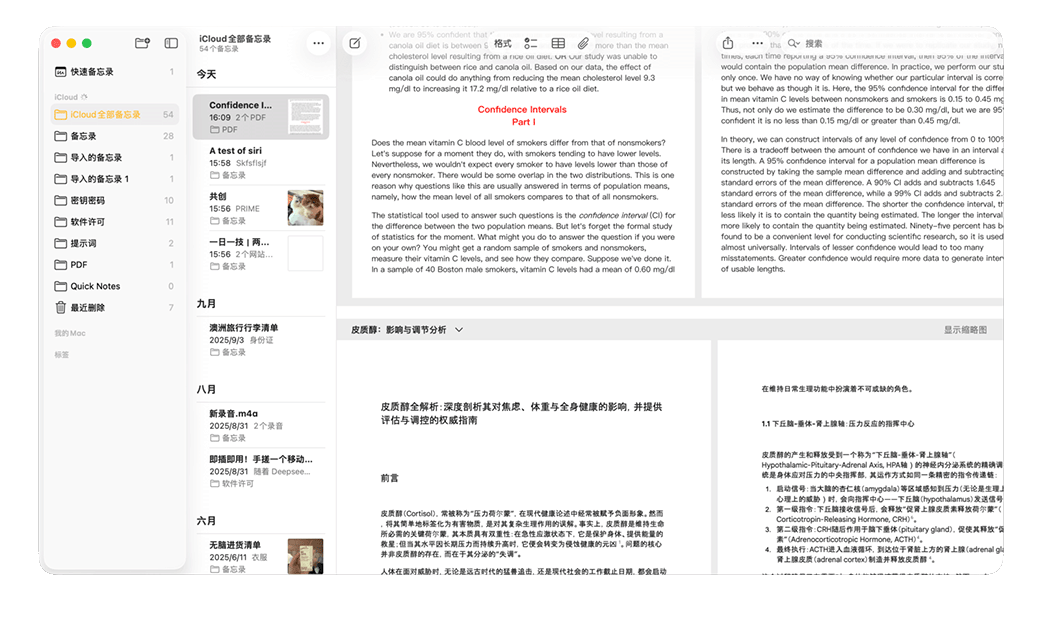Image resolution: width=1040 pixels, height=624 pixels.
Task: Open the 格式 format menu
Action: coord(503,44)
